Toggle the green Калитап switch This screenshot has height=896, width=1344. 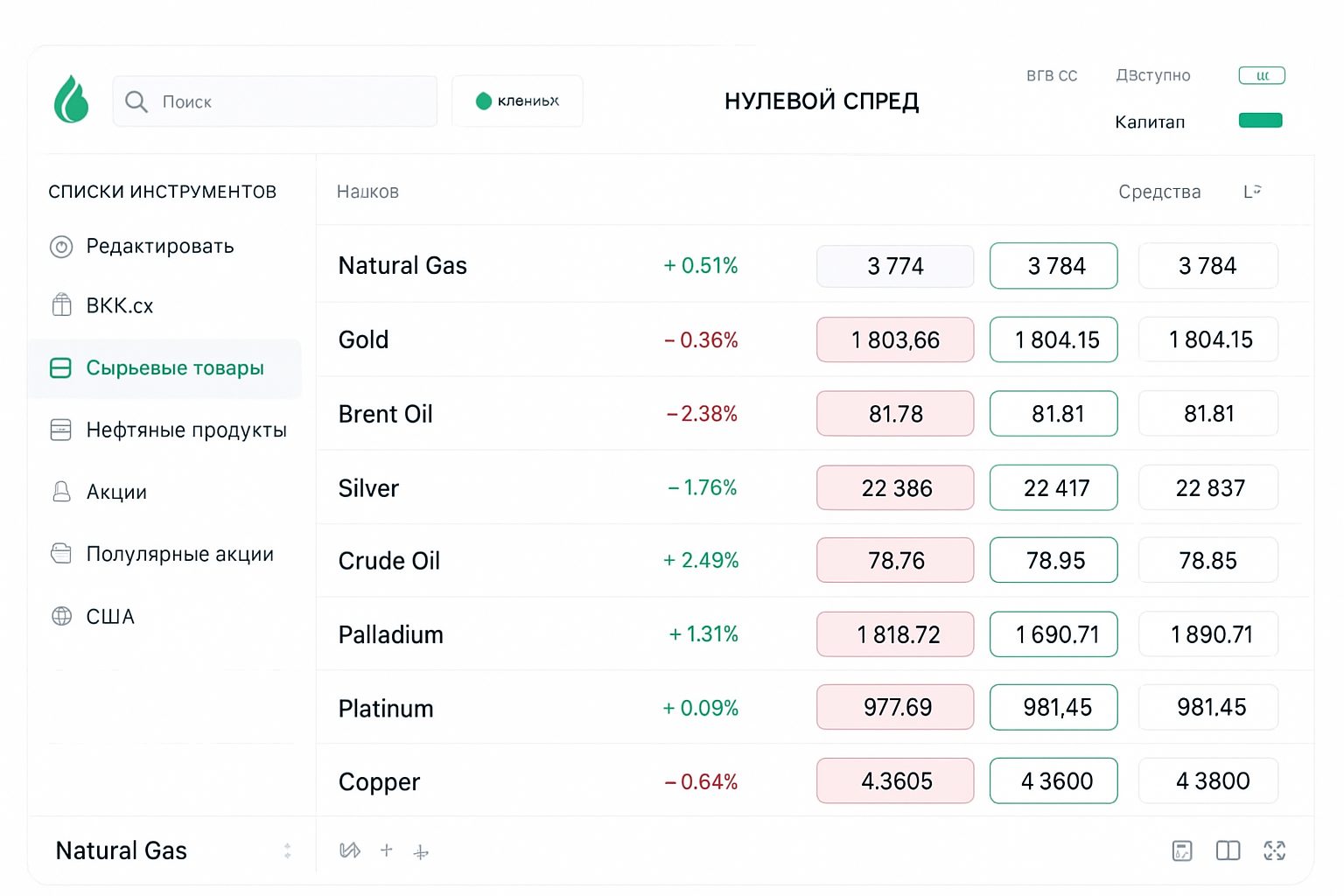pyautogui.click(x=1260, y=121)
